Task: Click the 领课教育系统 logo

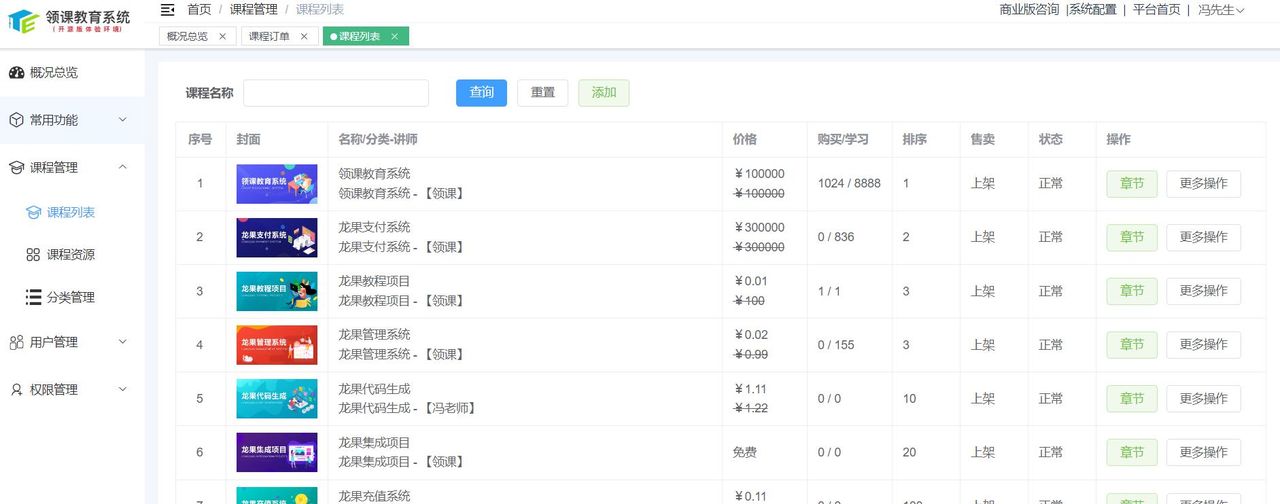Action: pos(70,21)
